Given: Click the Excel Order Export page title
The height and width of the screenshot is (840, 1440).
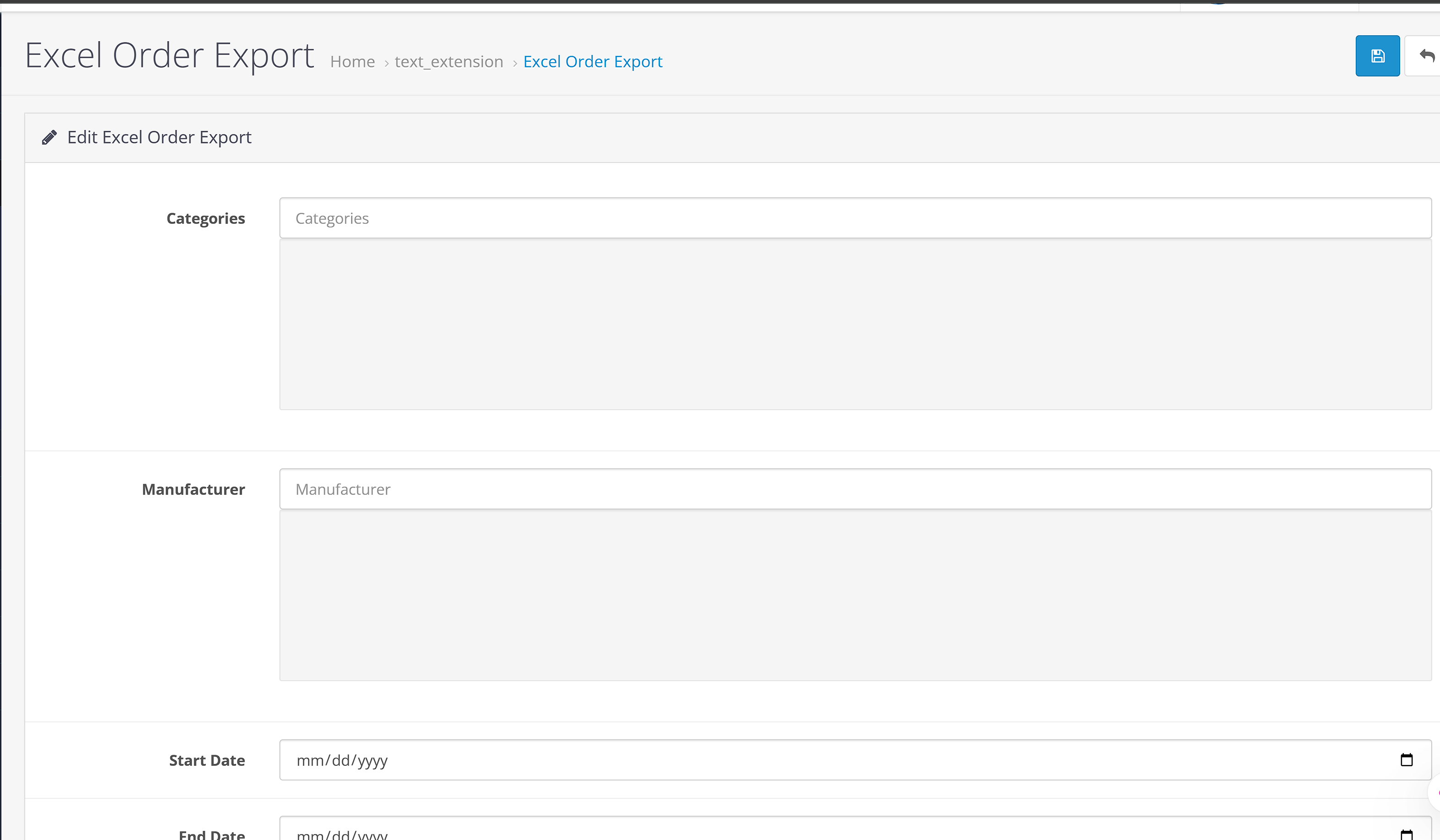Looking at the screenshot, I should click(x=169, y=56).
